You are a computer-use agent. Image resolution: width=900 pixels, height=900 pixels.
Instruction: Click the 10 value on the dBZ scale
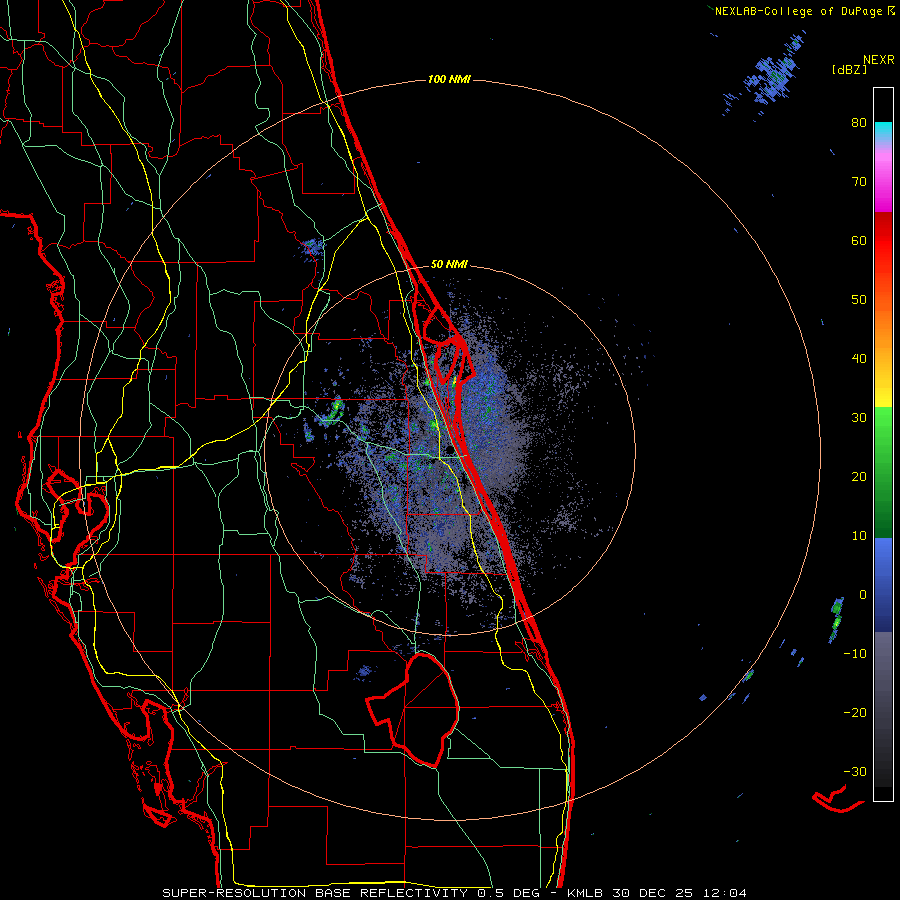(x=859, y=536)
